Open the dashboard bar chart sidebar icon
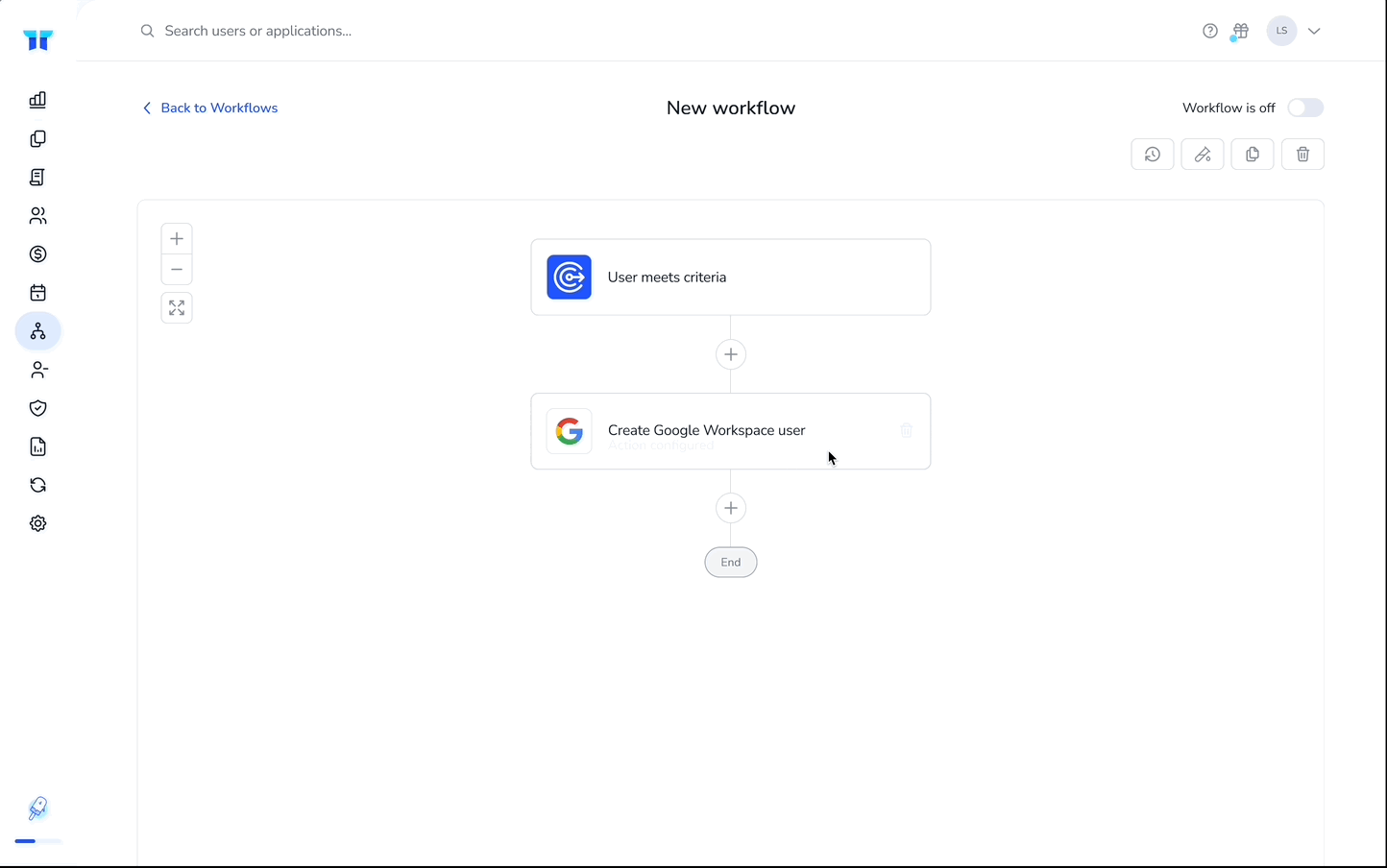The image size is (1387, 868). pos(38,100)
